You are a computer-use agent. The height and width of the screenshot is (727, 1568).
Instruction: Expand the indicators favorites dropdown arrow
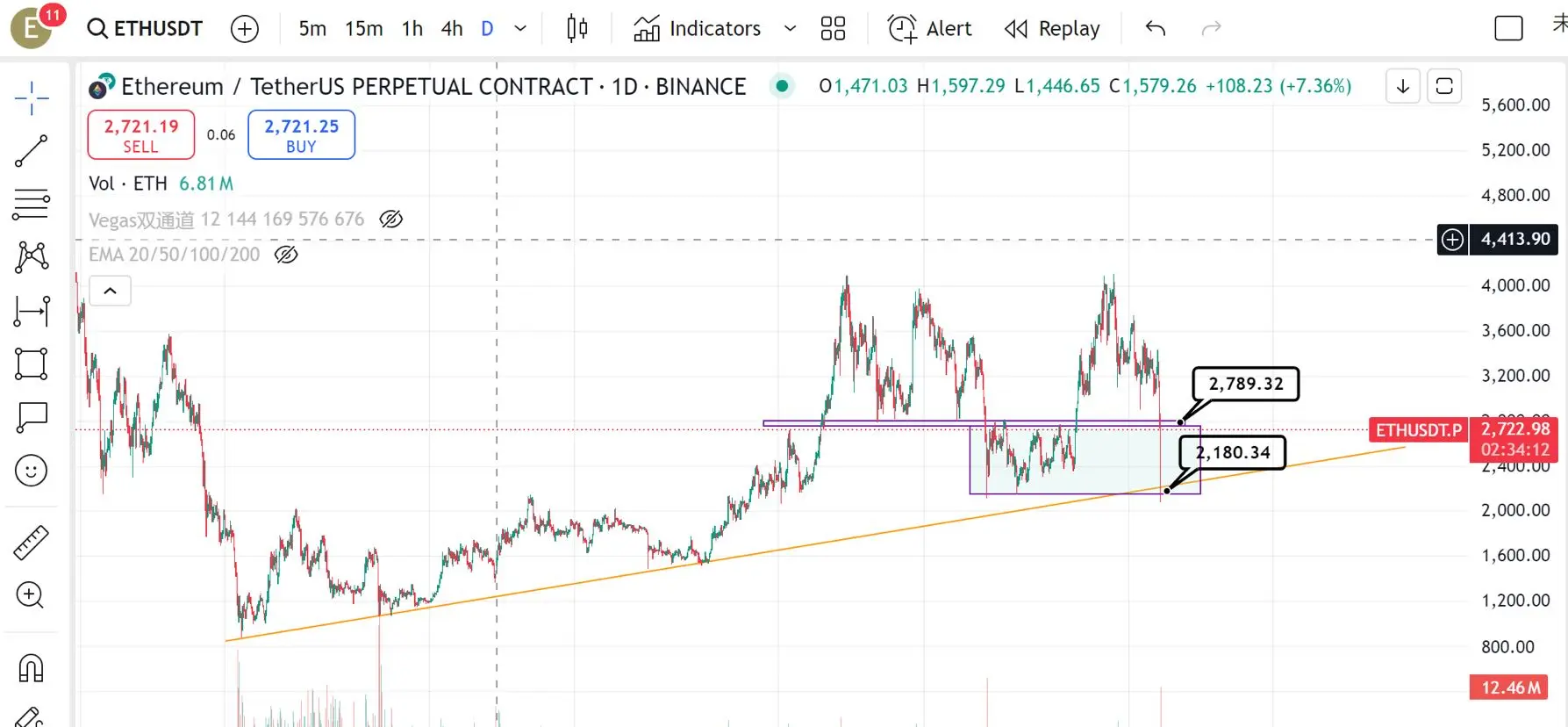coord(790,29)
